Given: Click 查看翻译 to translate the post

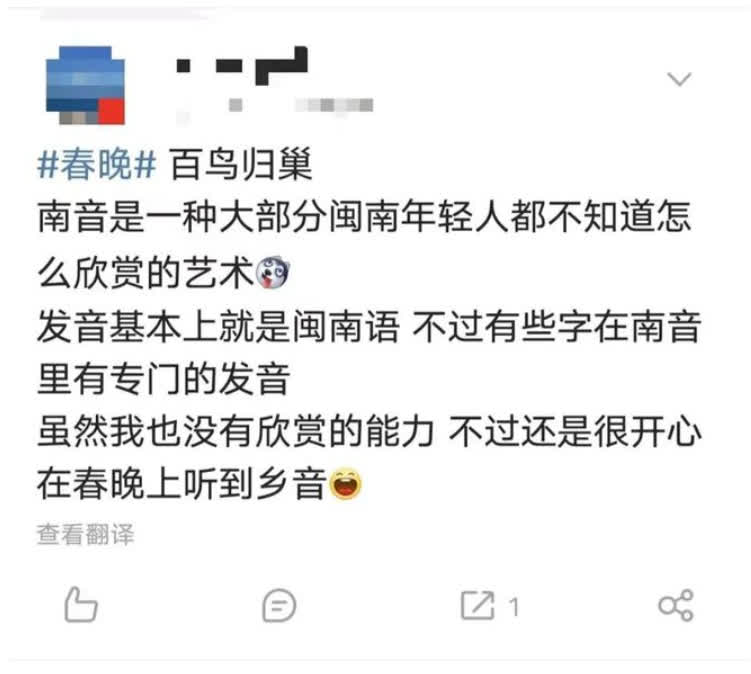Looking at the screenshot, I should coord(86,534).
